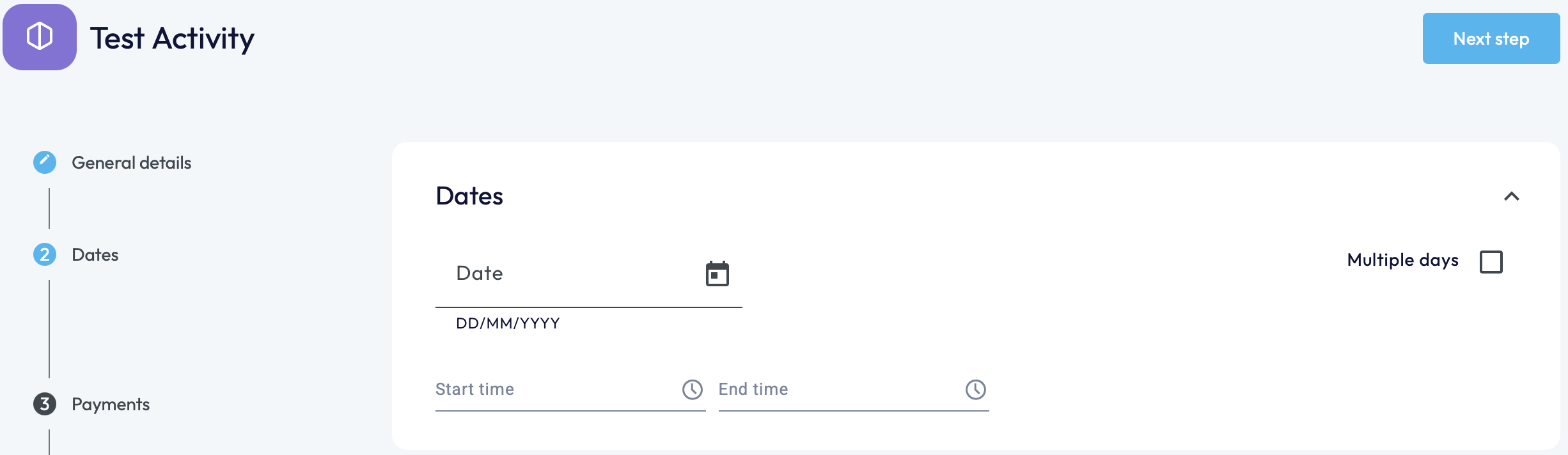Enable the Multiple days checkbox
The height and width of the screenshot is (455, 1568).
click(1491, 261)
